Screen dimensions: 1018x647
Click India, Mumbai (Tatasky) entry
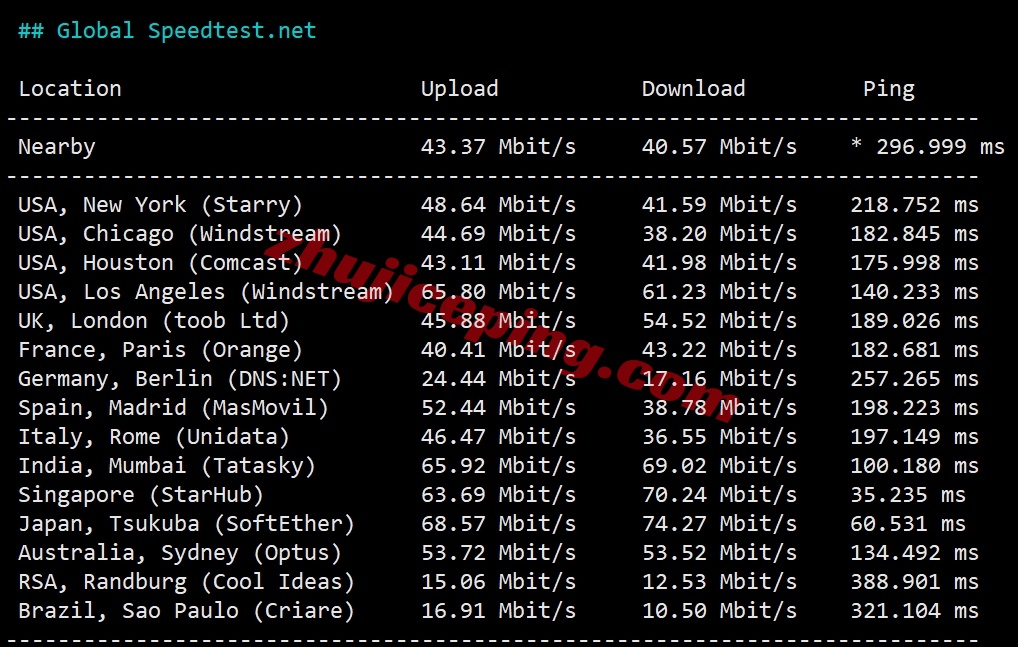point(167,466)
